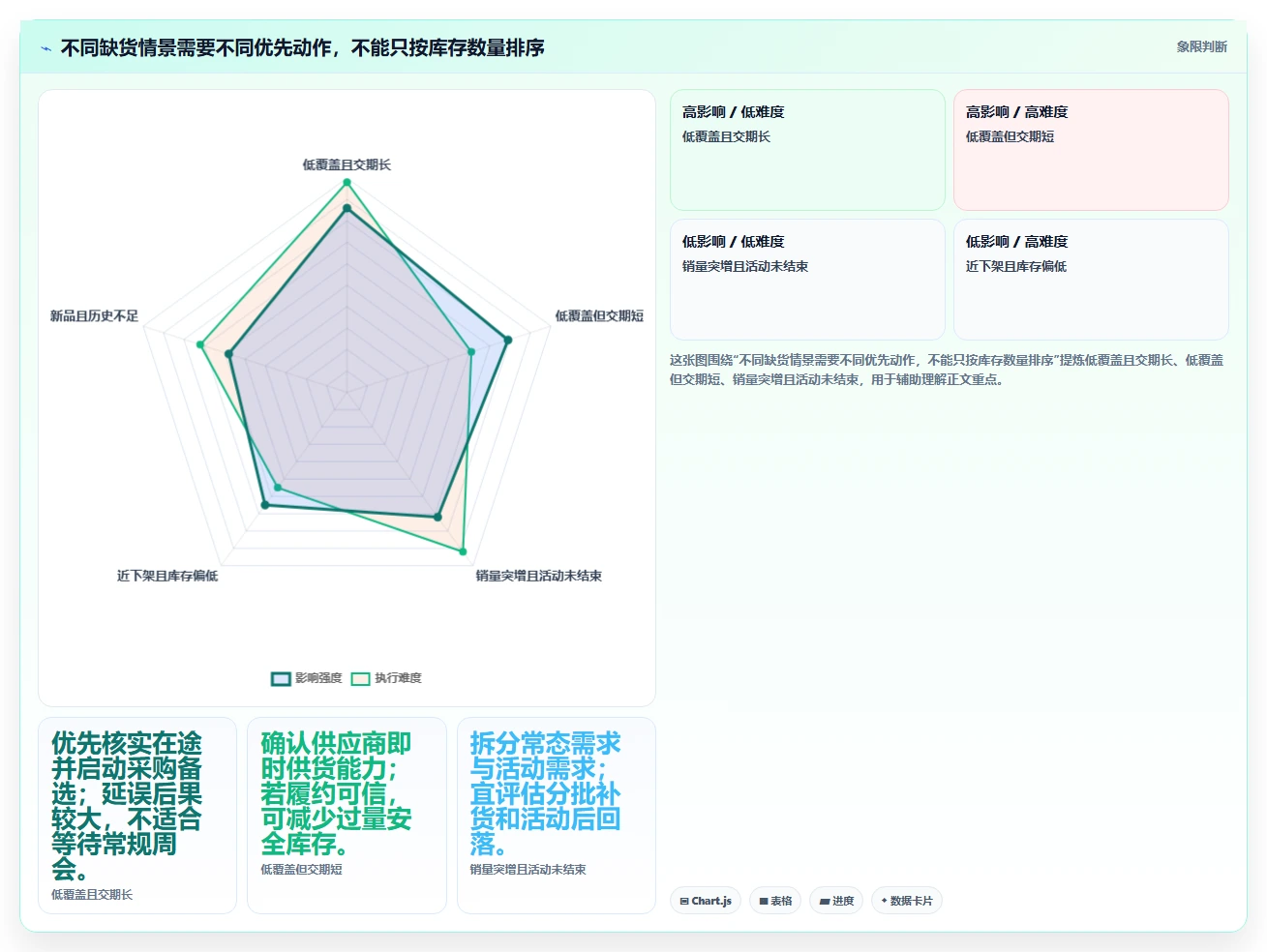1267x952 pixels.
Task: Click radar axis label 近下架且库存偏低
Action: pos(167,576)
